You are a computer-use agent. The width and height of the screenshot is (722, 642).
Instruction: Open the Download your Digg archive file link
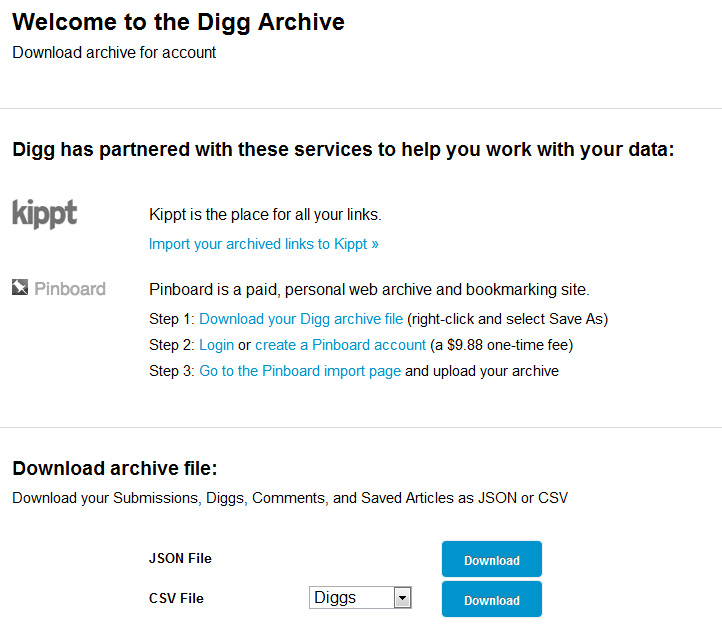click(301, 319)
